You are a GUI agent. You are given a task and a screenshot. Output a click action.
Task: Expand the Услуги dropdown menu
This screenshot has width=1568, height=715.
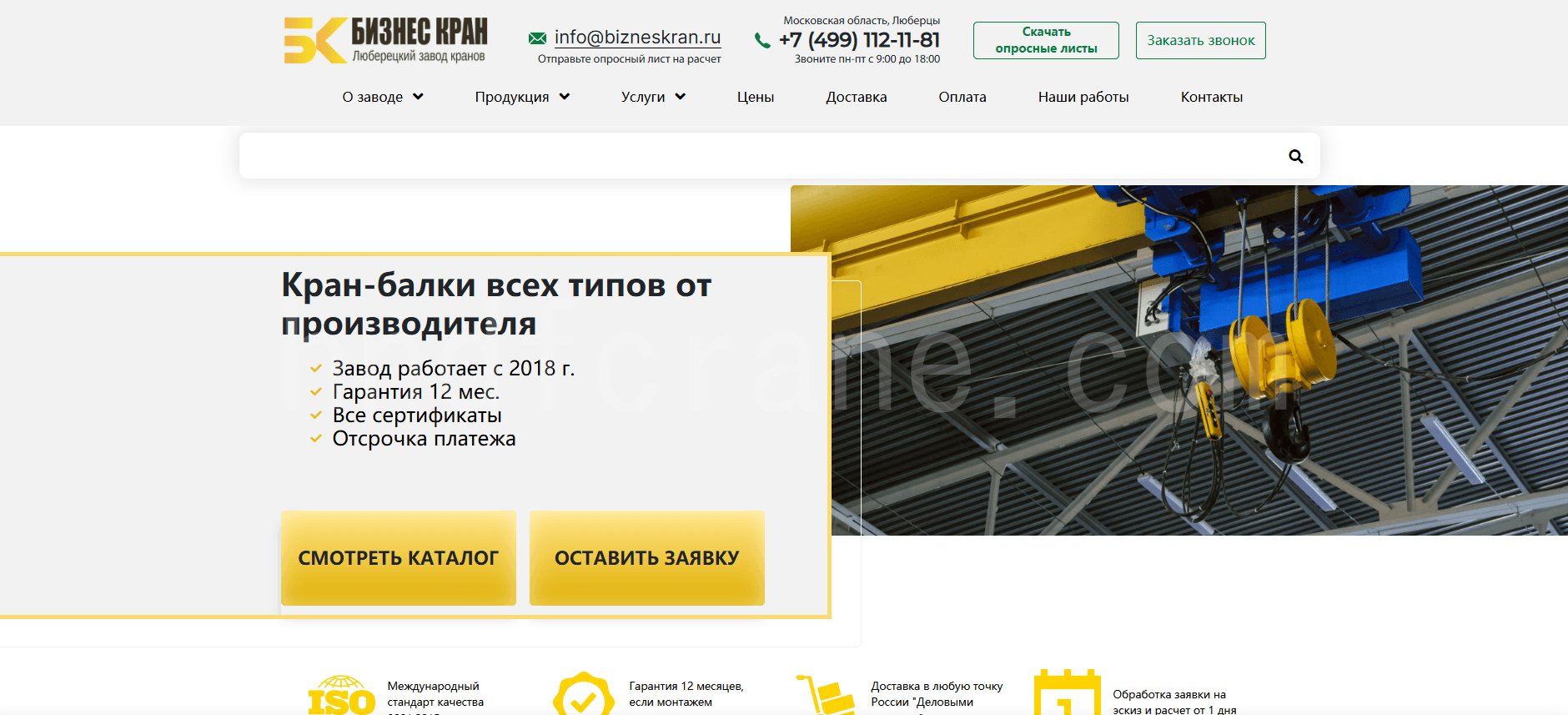pos(653,97)
